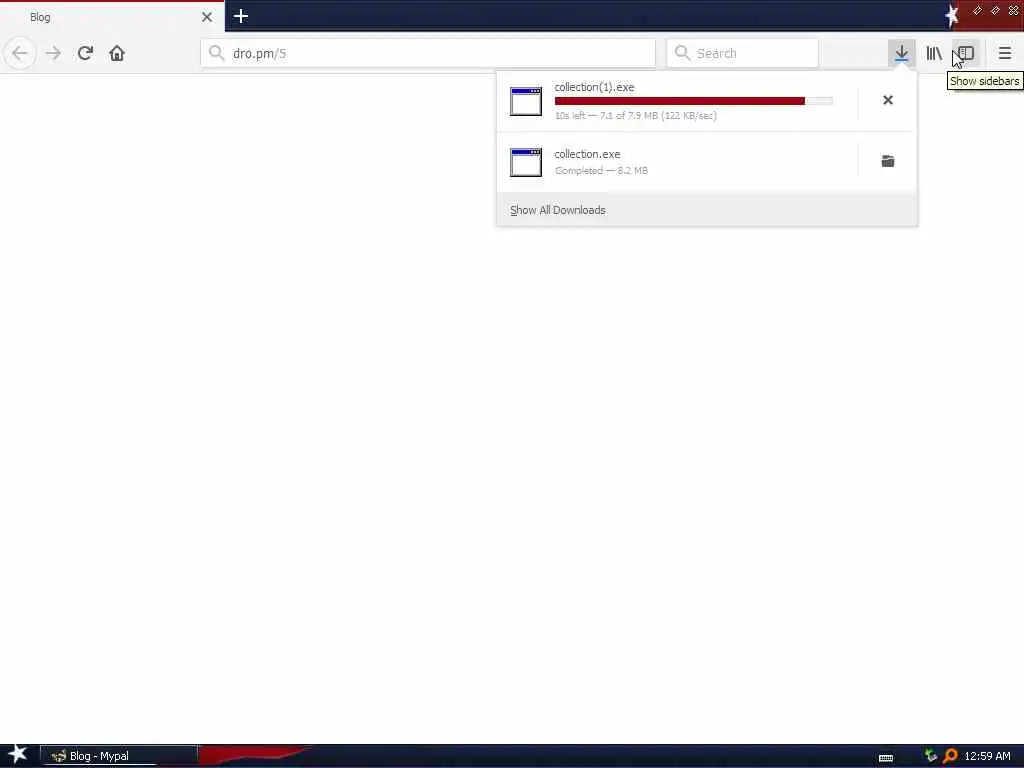Open a new tab with plus button
Image resolution: width=1024 pixels, height=768 pixels.
pyautogui.click(x=240, y=16)
